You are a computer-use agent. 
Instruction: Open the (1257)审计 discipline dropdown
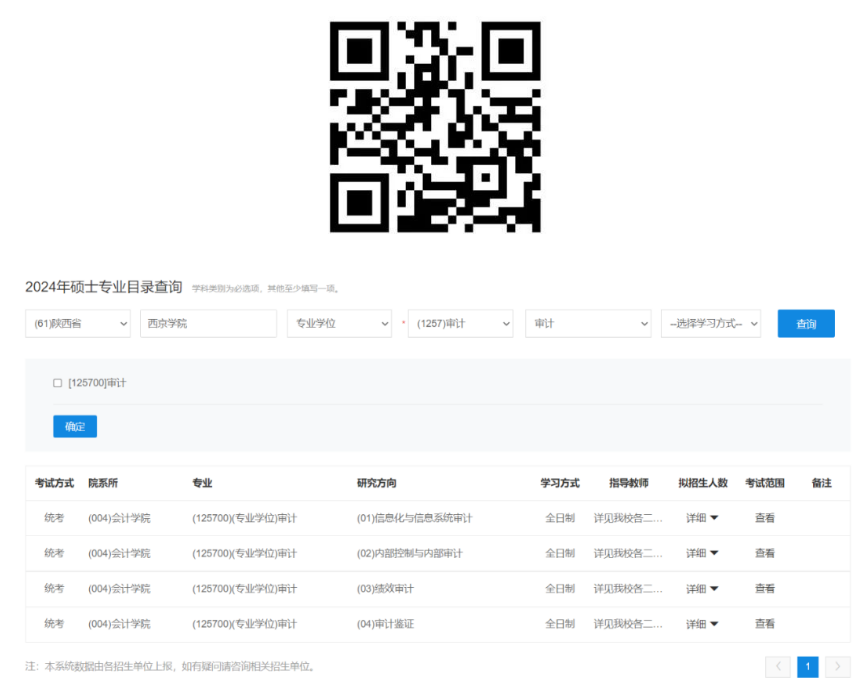[461, 324]
